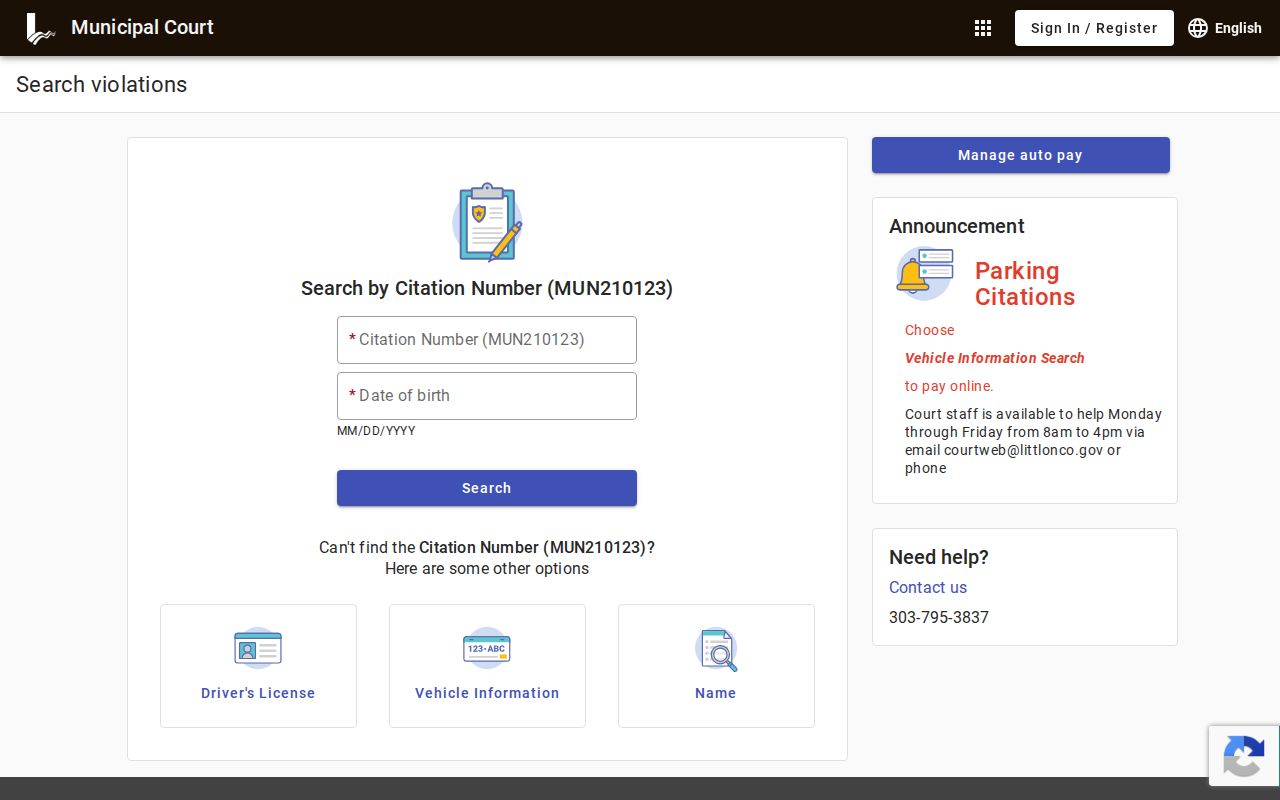Open the English language selector
The height and width of the screenshot is (800, 1280).
(x=1225, y=28)
